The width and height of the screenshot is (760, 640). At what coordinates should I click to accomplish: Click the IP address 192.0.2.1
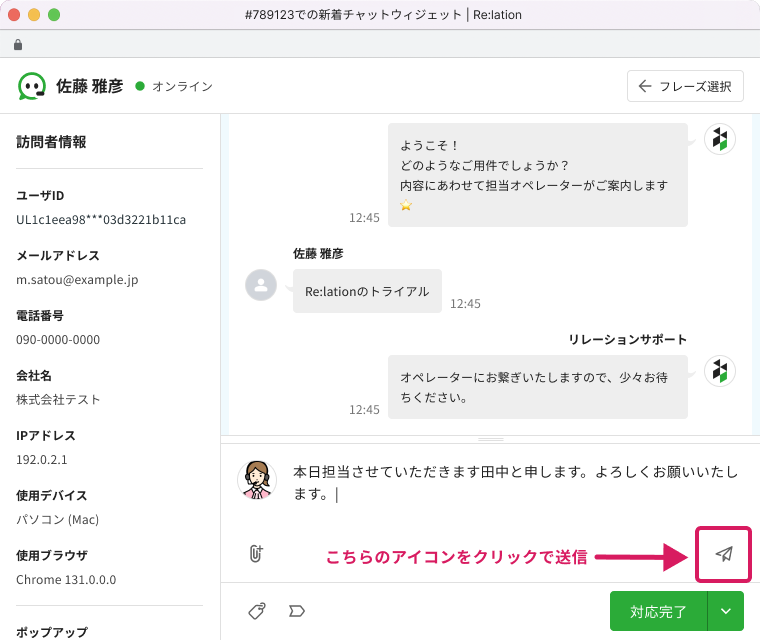(x=42, y=460)
